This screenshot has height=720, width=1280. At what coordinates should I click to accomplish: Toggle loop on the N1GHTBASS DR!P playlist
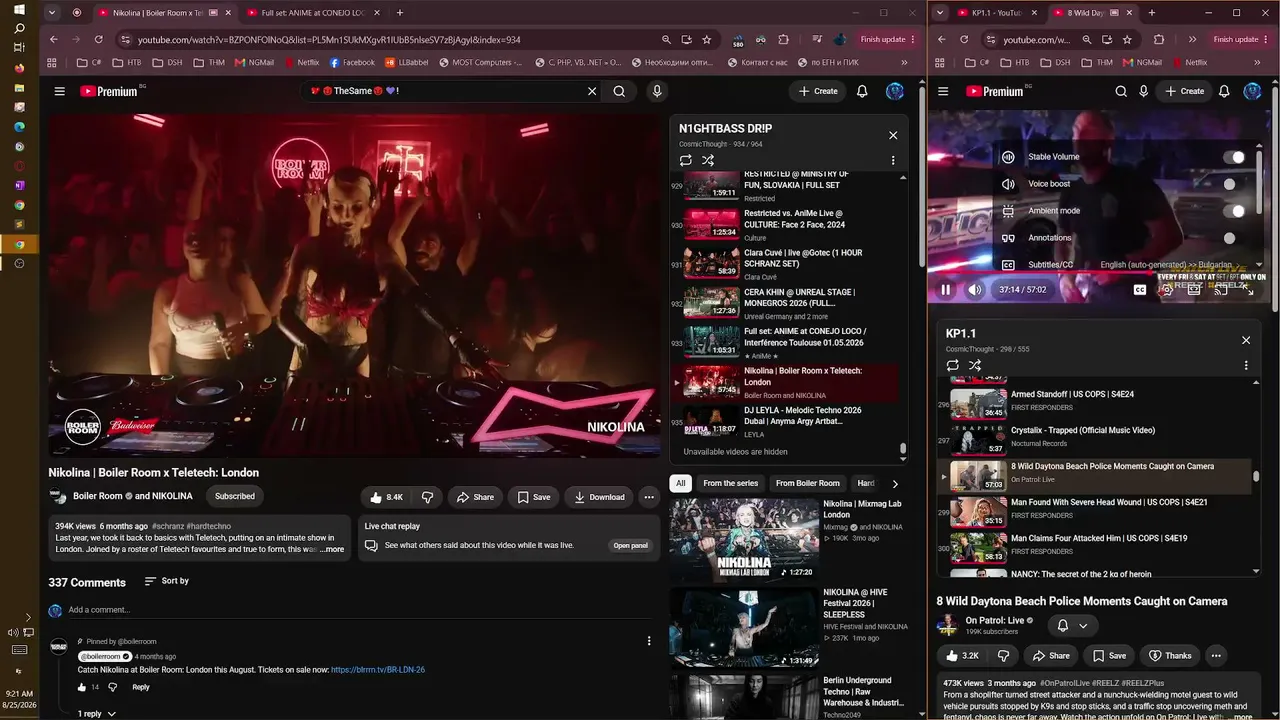coord(685,160)
